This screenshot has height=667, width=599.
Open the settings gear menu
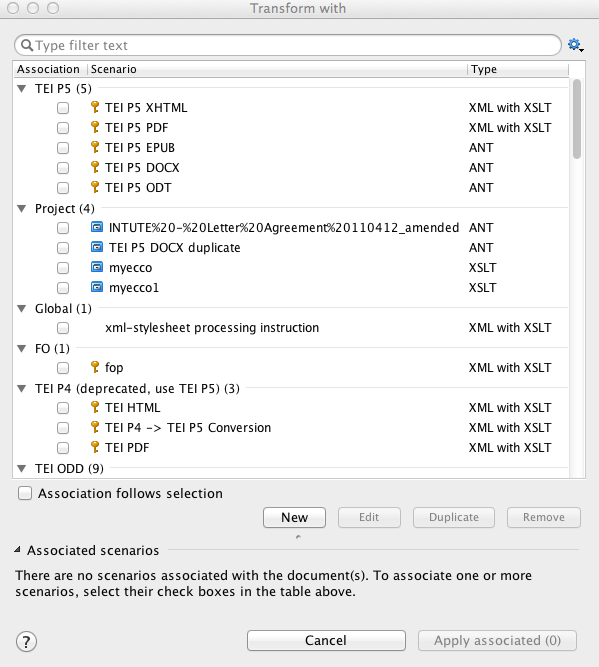(x=575, y=45)
